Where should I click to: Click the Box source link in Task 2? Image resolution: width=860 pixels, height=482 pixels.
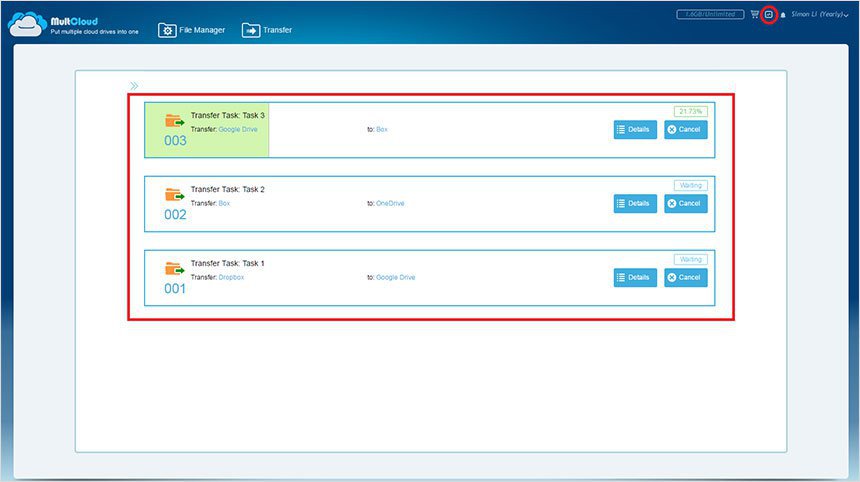pyautogui.click(x=224, y=203)
